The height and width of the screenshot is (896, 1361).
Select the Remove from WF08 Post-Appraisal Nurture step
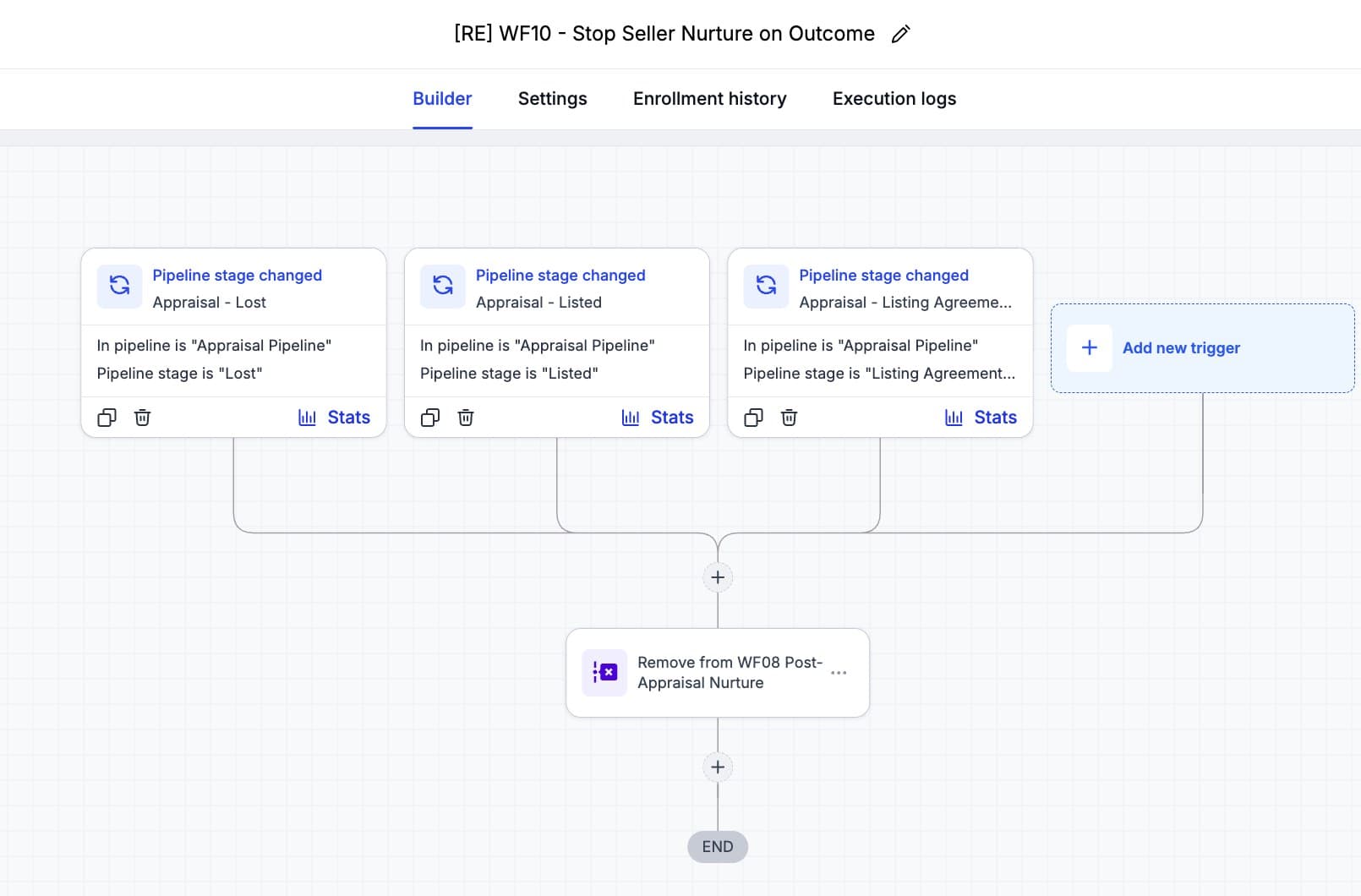[x=718, y=673]
